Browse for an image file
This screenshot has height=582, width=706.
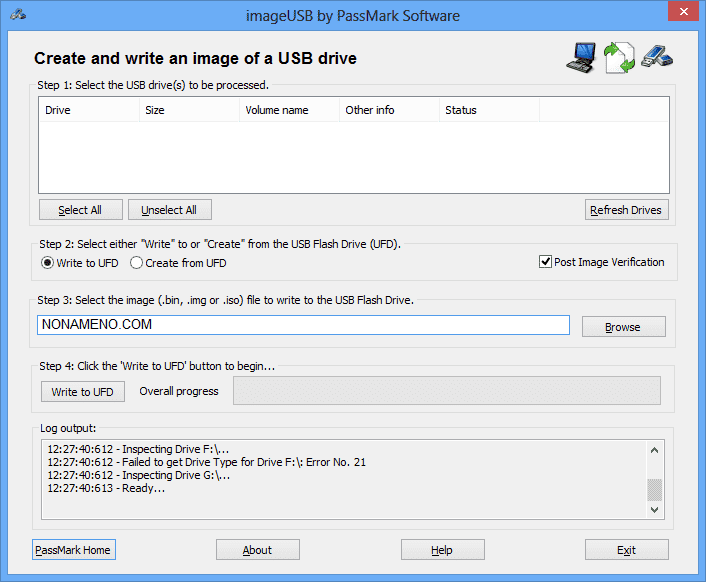[x=623, y=327]
